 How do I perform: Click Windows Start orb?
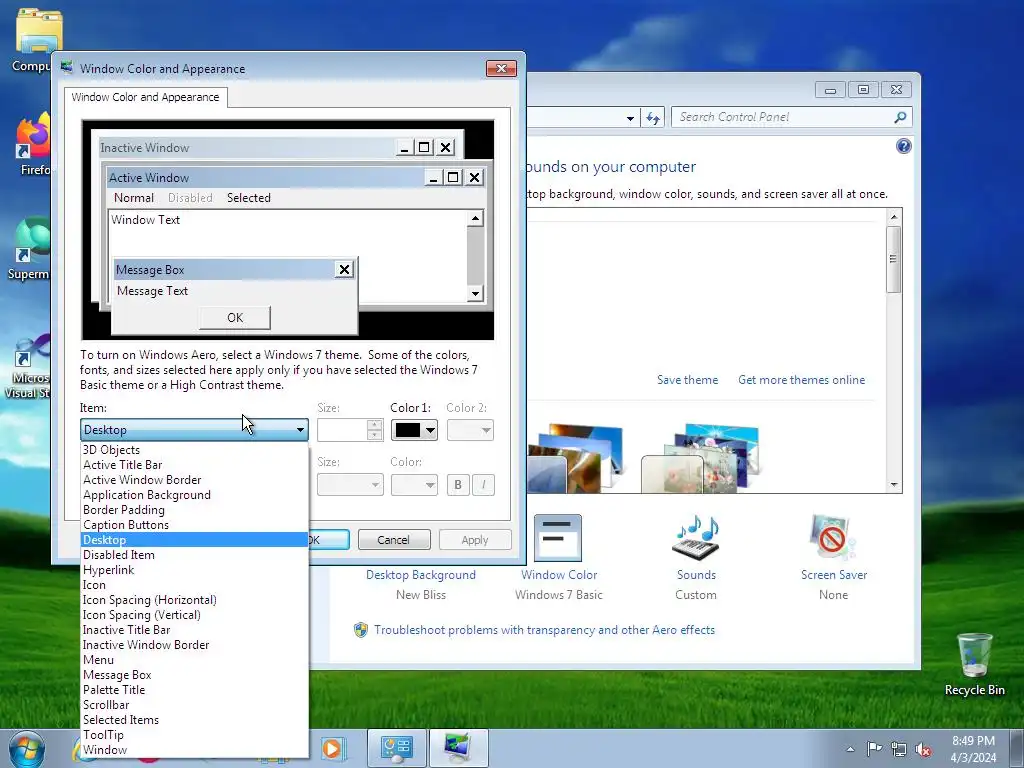(x=27, y=750)
